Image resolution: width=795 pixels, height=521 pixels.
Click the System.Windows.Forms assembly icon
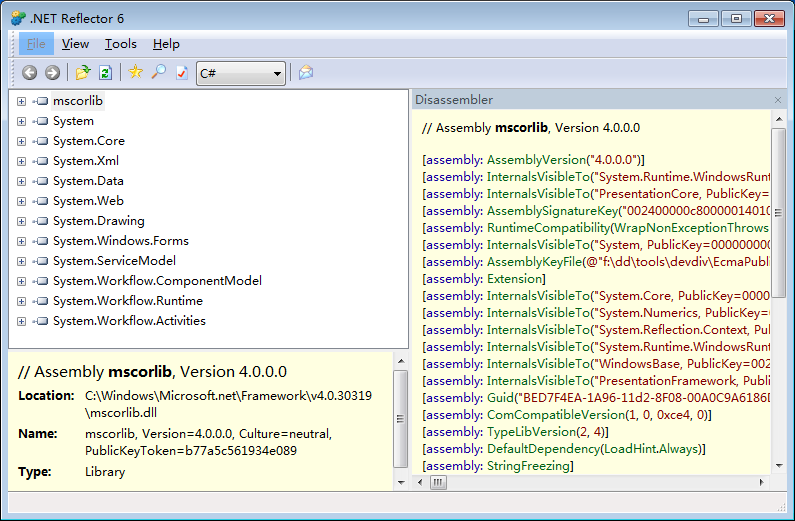tap(41, 241)
